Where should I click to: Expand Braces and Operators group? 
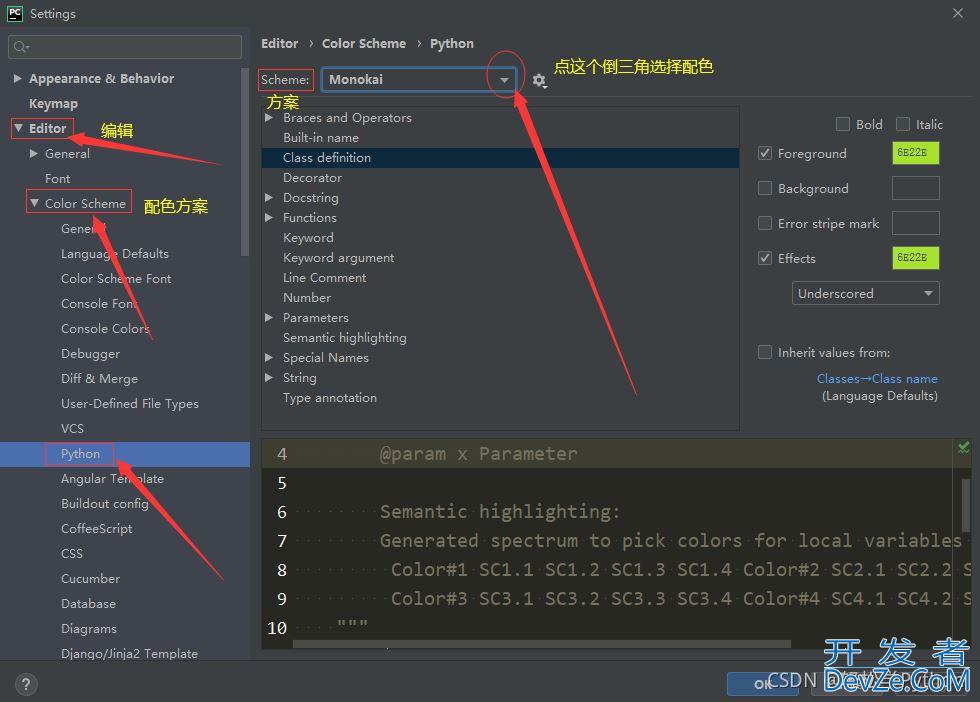pyautogui.click(x=269, y=118)
